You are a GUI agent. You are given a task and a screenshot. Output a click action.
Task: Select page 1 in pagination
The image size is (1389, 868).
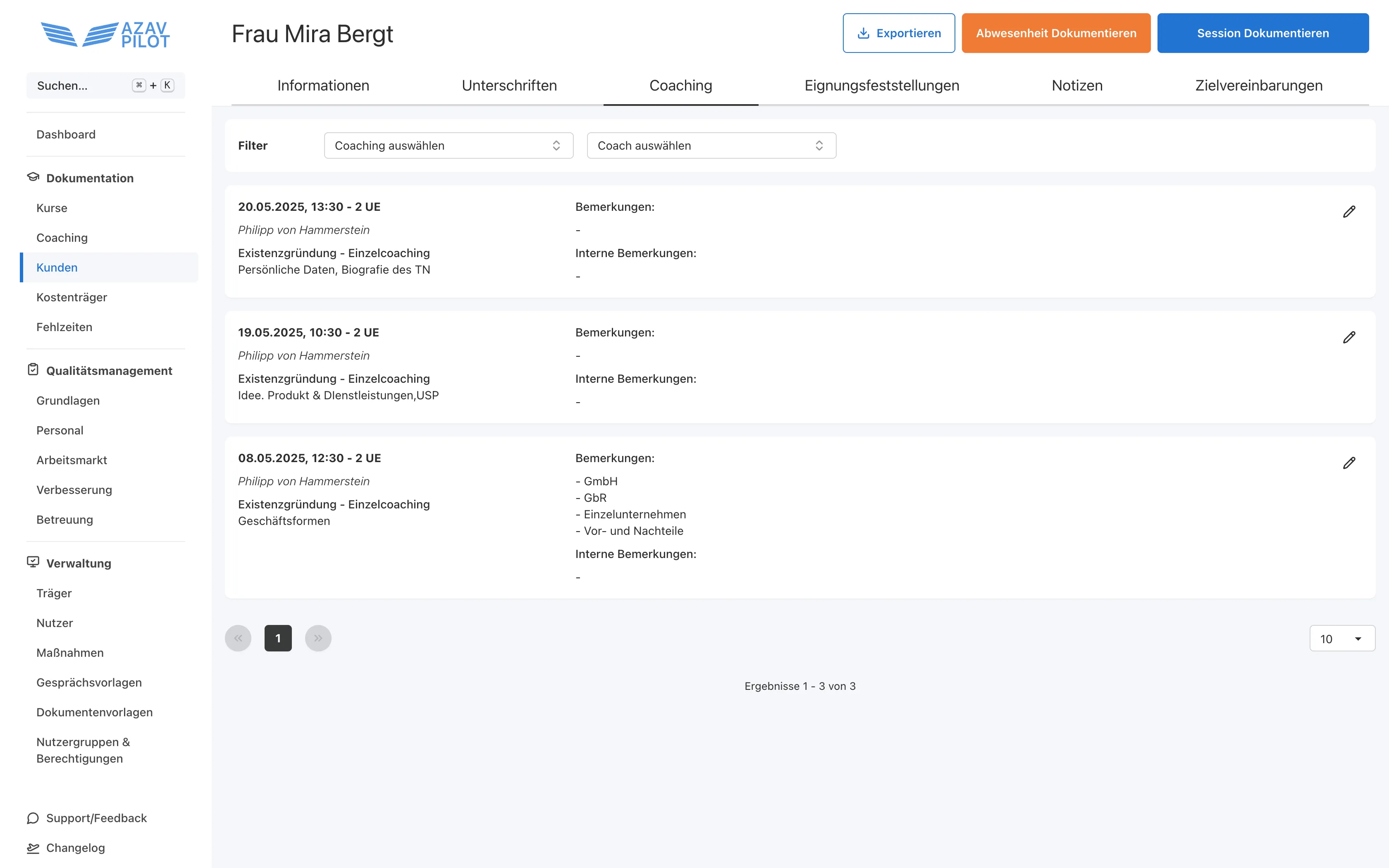point(278,638)
